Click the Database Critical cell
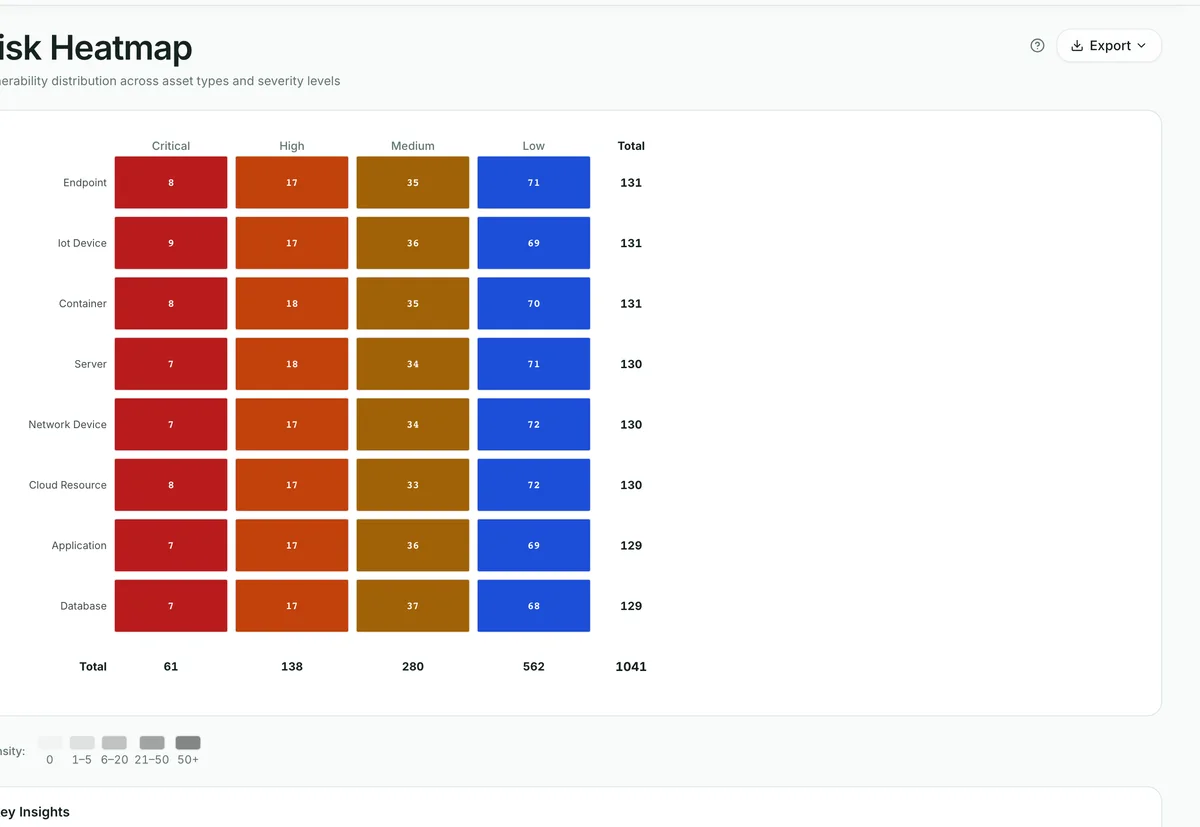Viewport: 1200px width, 827px height. (x=171, y=606)
